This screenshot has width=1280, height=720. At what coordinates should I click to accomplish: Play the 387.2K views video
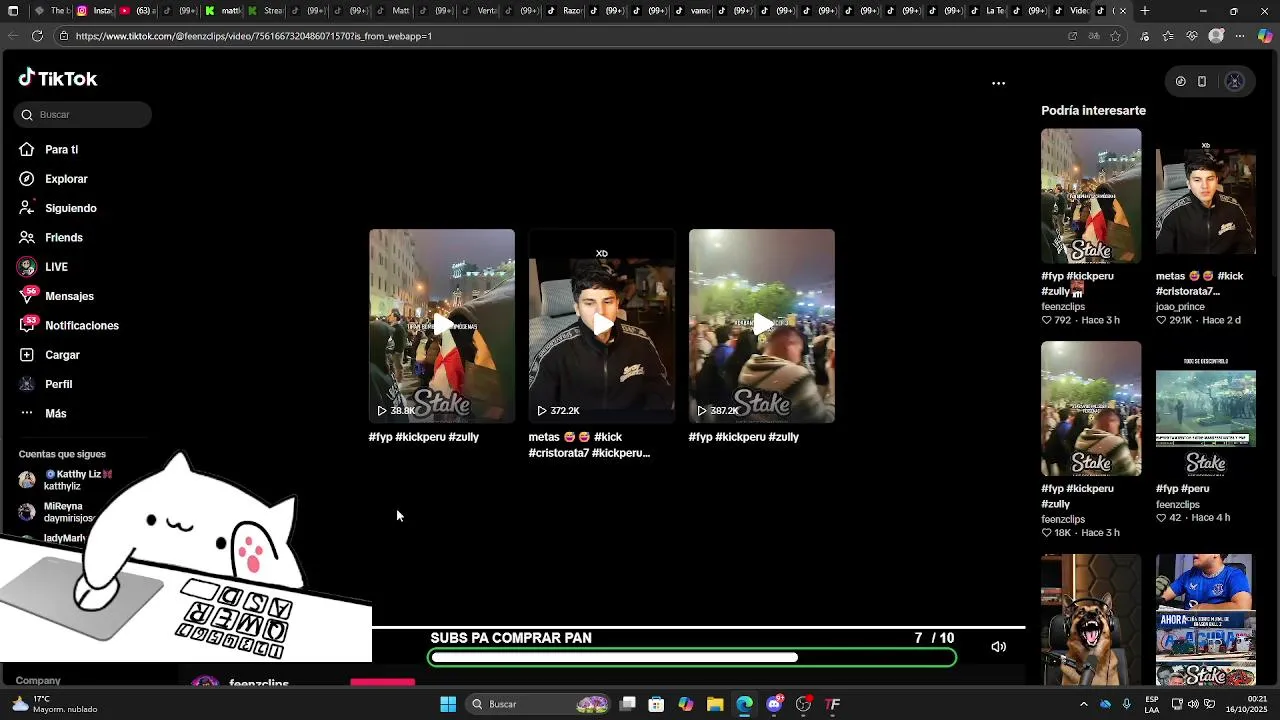pyautogui.click(x=762, y=325)
